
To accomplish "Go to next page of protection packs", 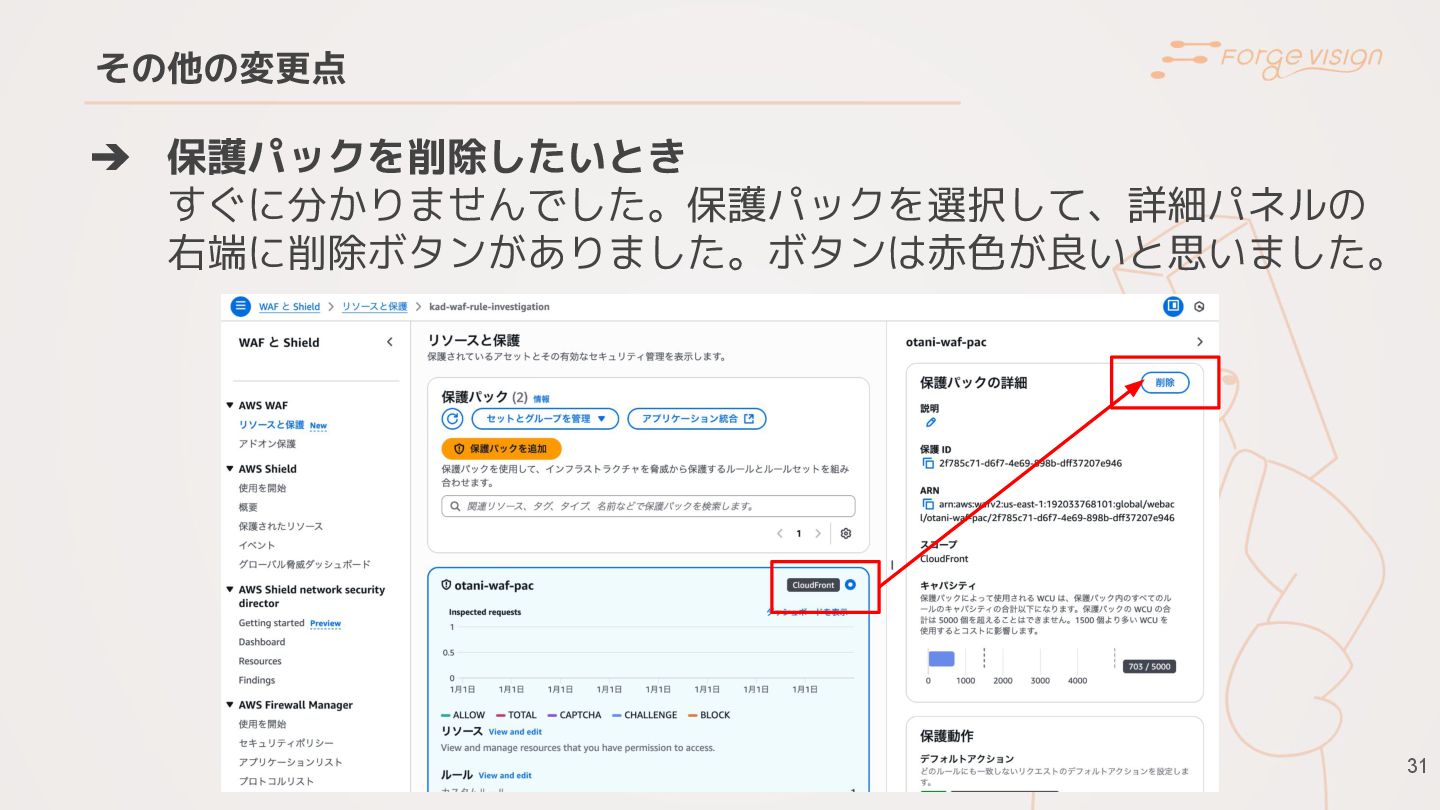I will click(x=818, y=534).
